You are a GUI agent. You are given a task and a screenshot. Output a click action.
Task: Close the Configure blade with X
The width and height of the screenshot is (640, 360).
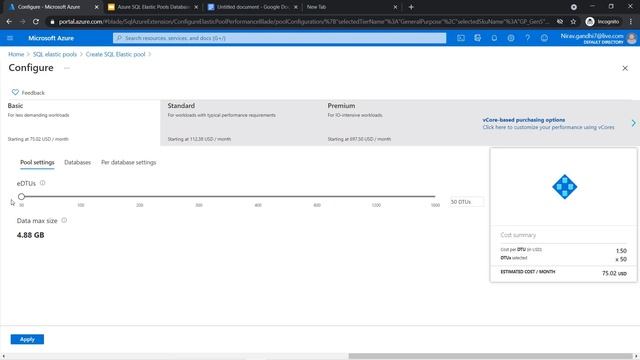click(x=625, y=68)
